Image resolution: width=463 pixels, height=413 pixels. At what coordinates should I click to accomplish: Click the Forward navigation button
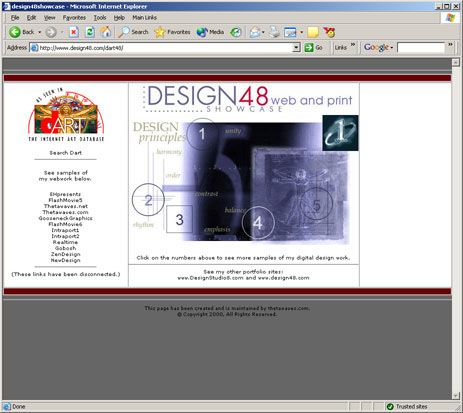pos(51,32)
